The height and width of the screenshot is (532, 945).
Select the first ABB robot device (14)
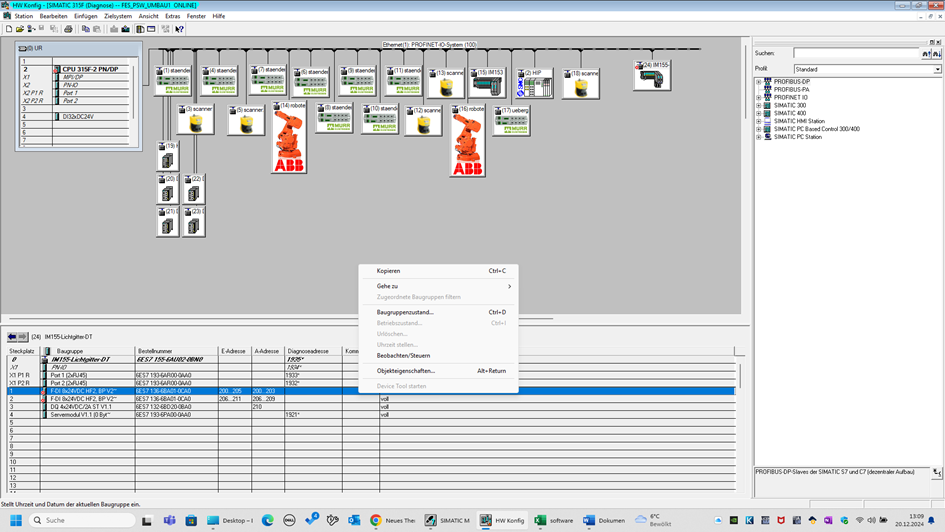[289, 140]
